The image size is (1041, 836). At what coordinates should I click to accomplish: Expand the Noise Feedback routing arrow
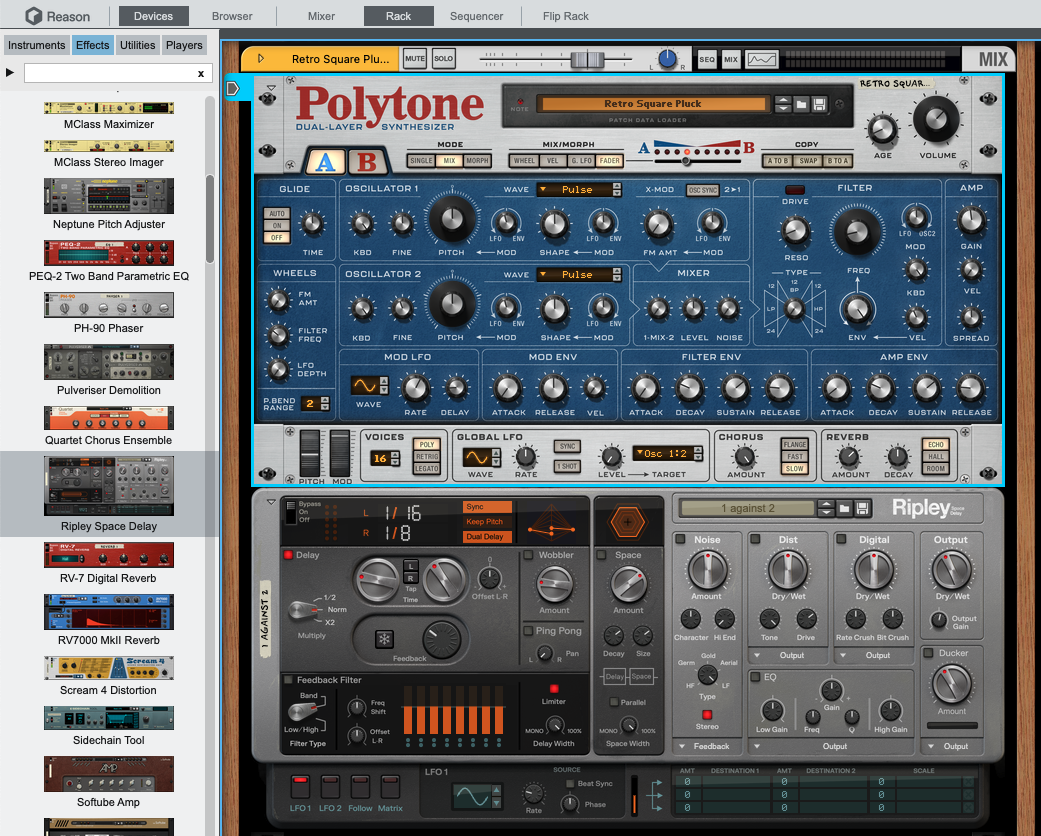point(682,746)
